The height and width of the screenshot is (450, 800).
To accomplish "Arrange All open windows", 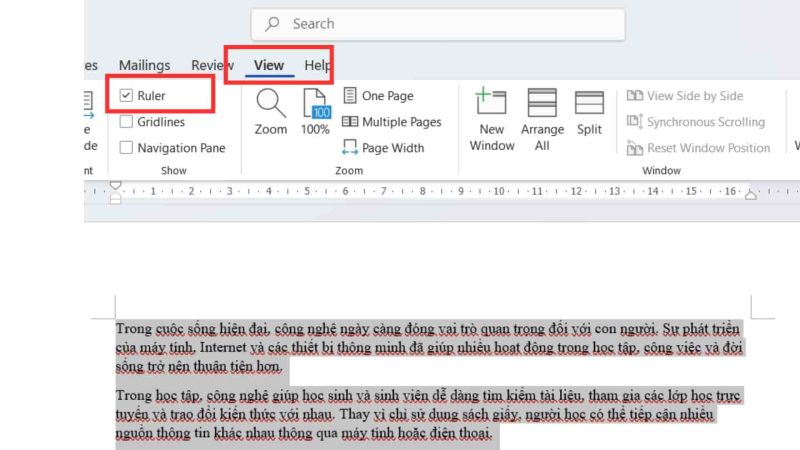I will (x=542, y=120).
